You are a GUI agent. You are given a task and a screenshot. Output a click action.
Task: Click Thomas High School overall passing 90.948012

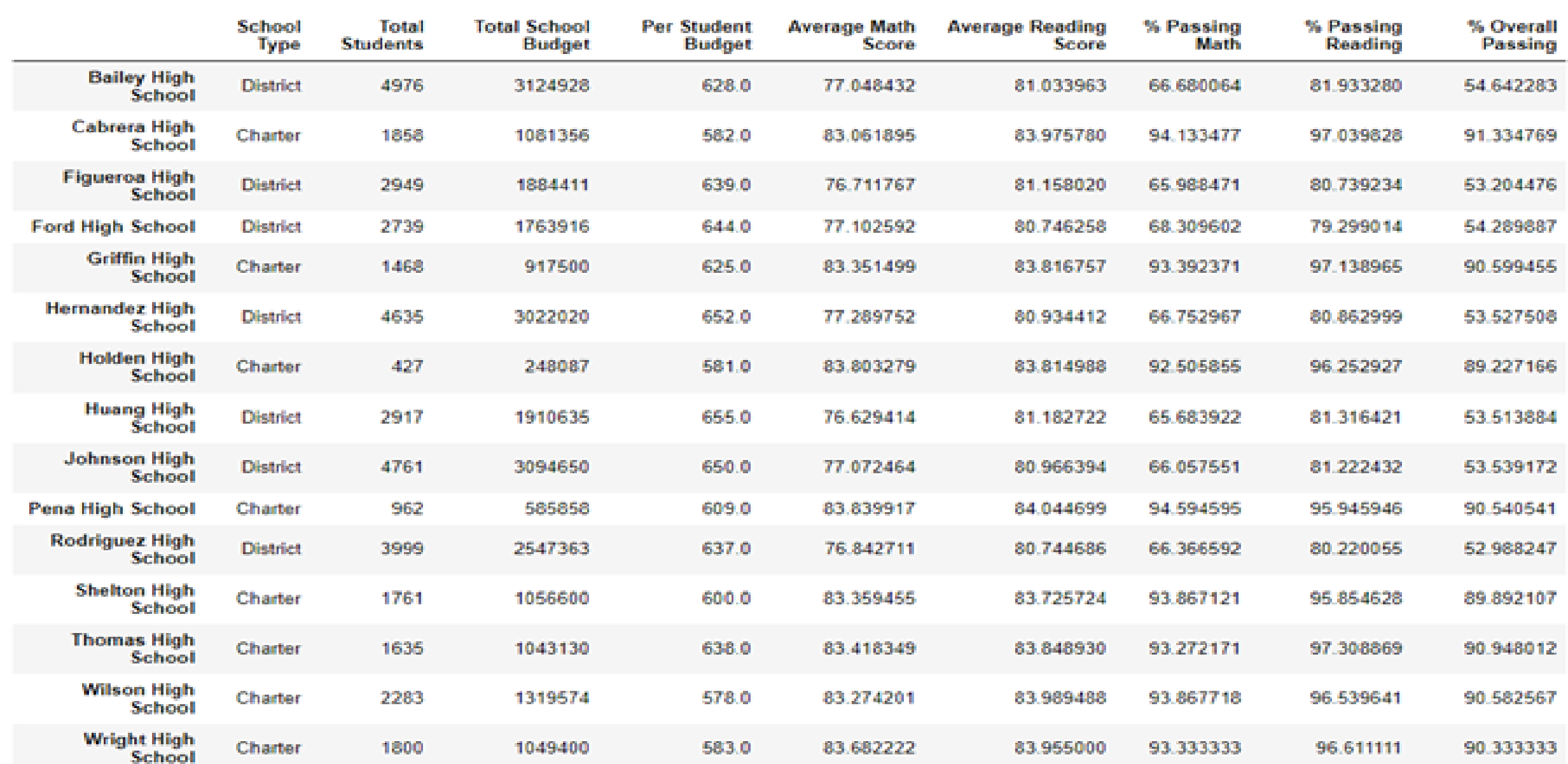1510,648
